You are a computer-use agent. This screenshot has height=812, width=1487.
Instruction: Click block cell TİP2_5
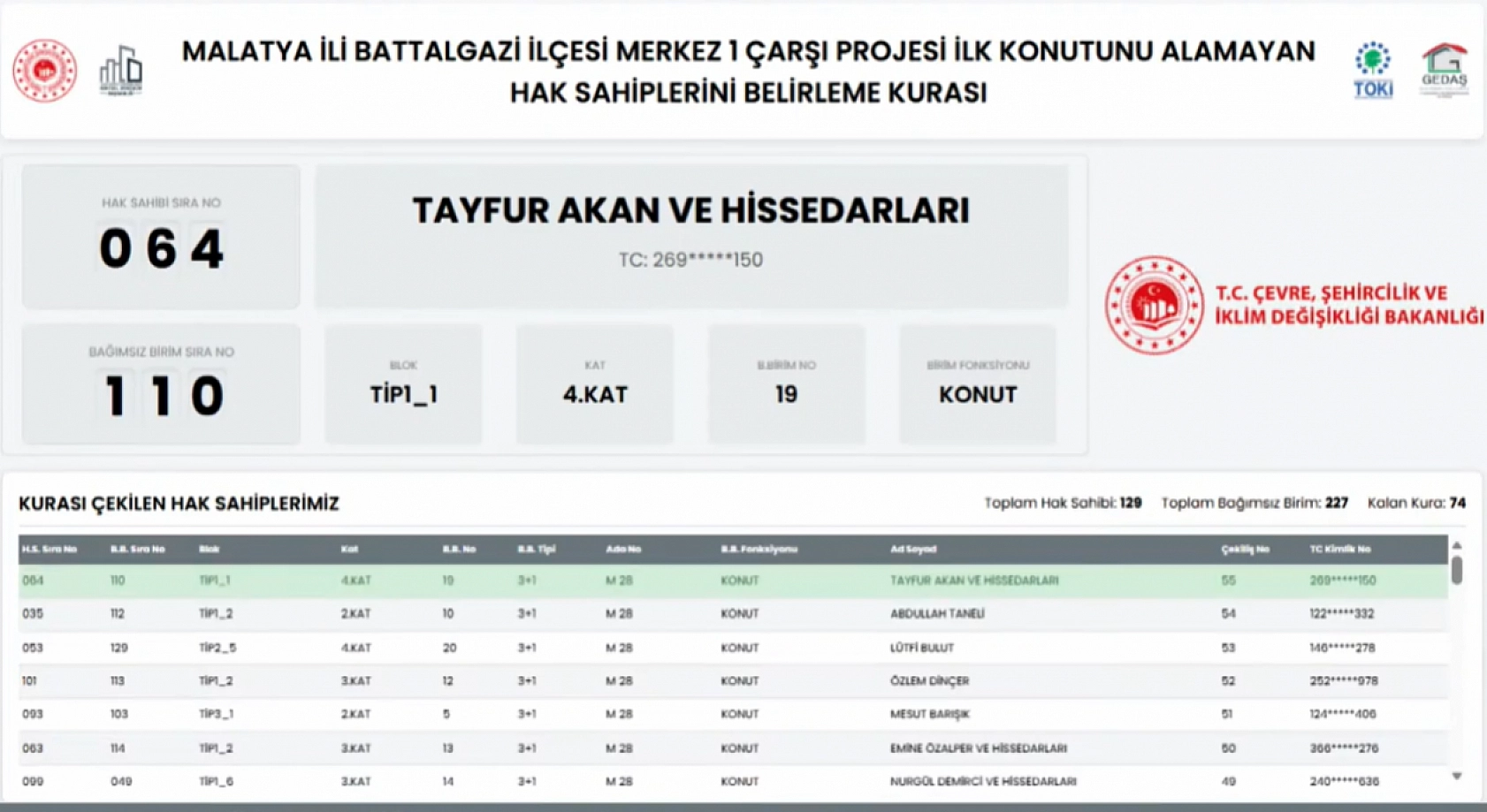click(217, 648)
